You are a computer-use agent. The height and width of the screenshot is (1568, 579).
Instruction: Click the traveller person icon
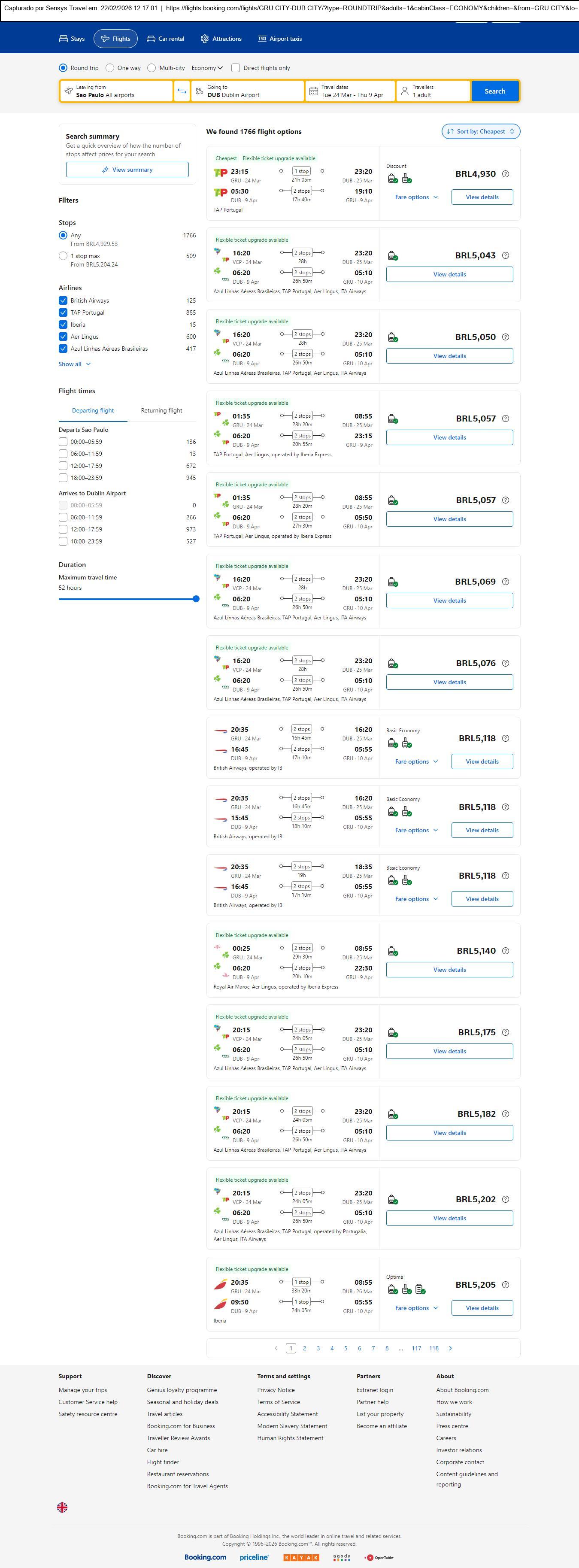[404, 91]
